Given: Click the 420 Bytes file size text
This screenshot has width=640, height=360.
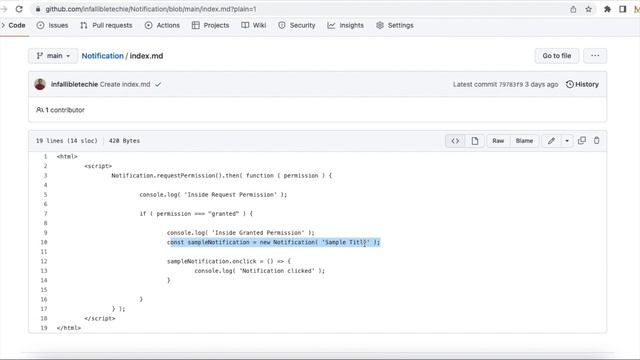Looking at the screenshot, I should pos(124,141).
